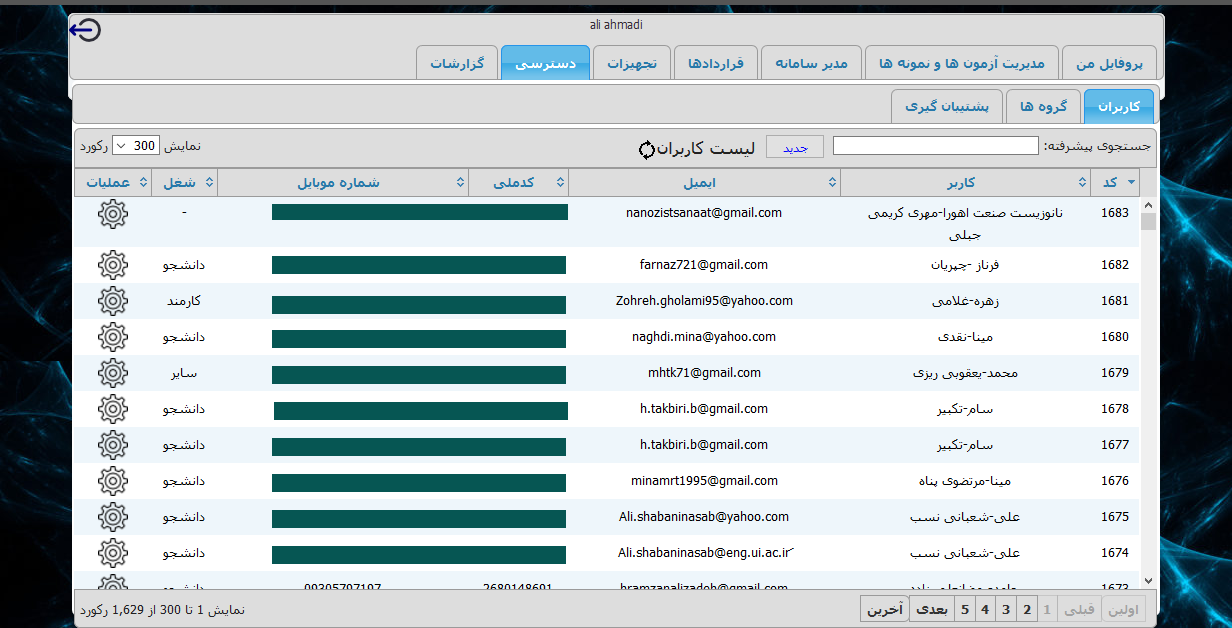Click the table vertical scrollbar down arrow
This screenshot has height=628, width=1232.
click(1148, 580)
